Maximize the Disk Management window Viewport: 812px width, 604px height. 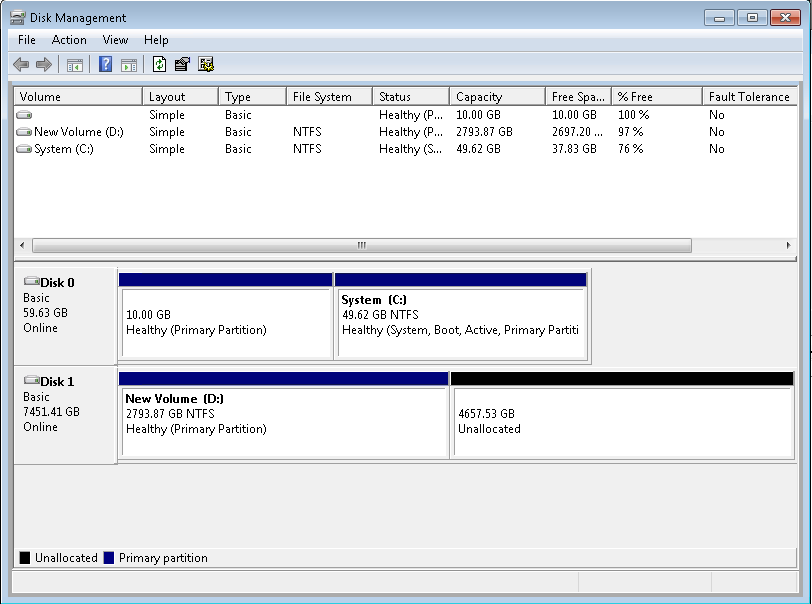coord(752,18)
